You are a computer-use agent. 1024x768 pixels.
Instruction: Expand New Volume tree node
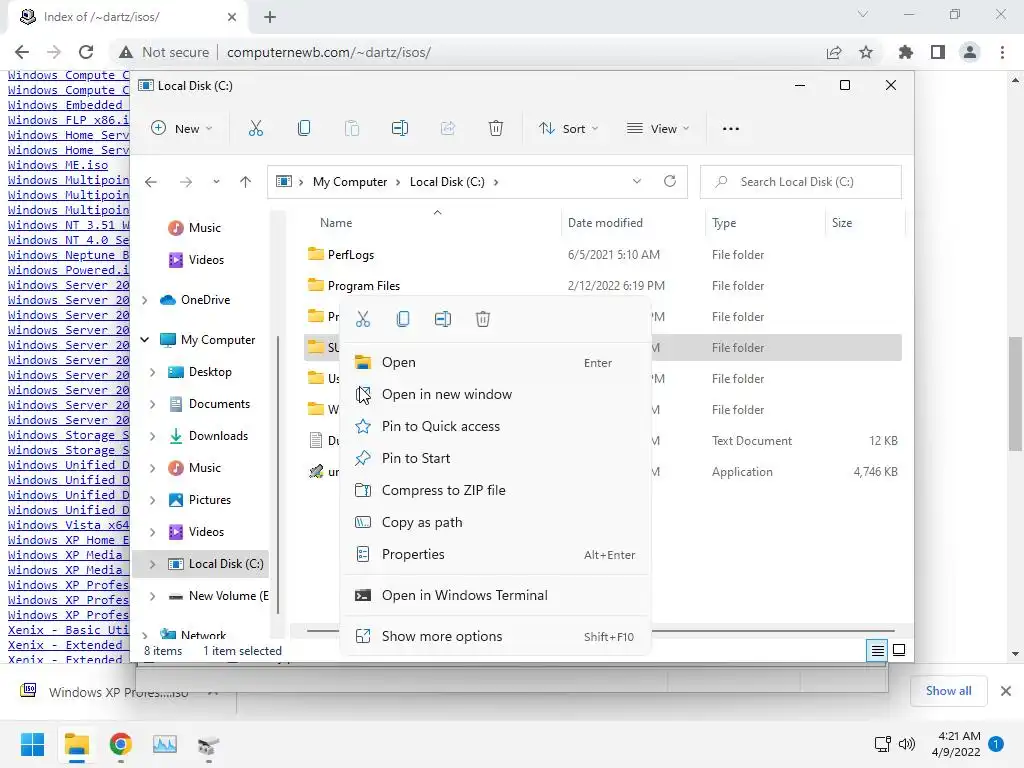pos(152,596)
